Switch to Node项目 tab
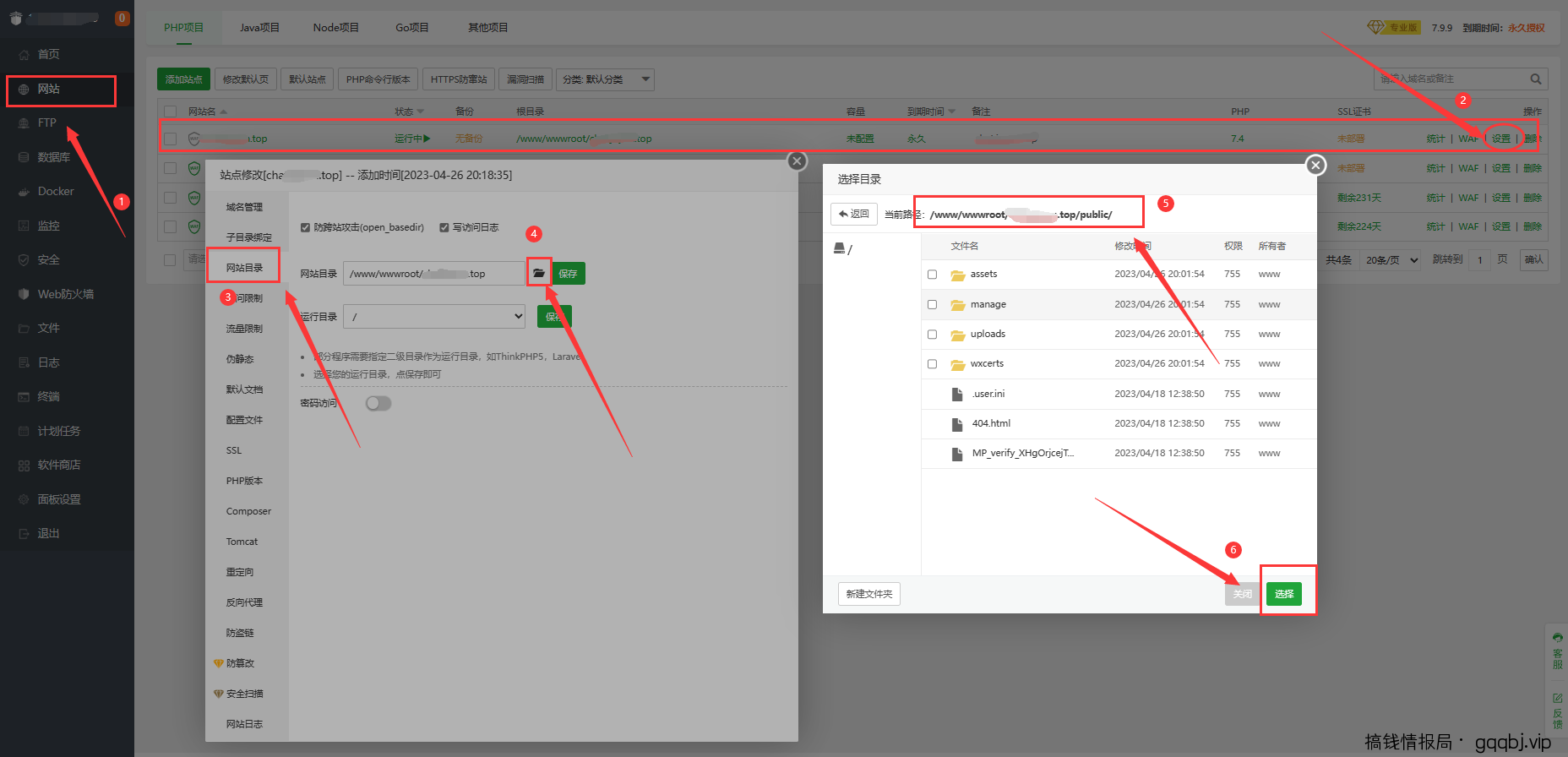The height and width of the screenshot is (757, 1568). coord(336,27)
